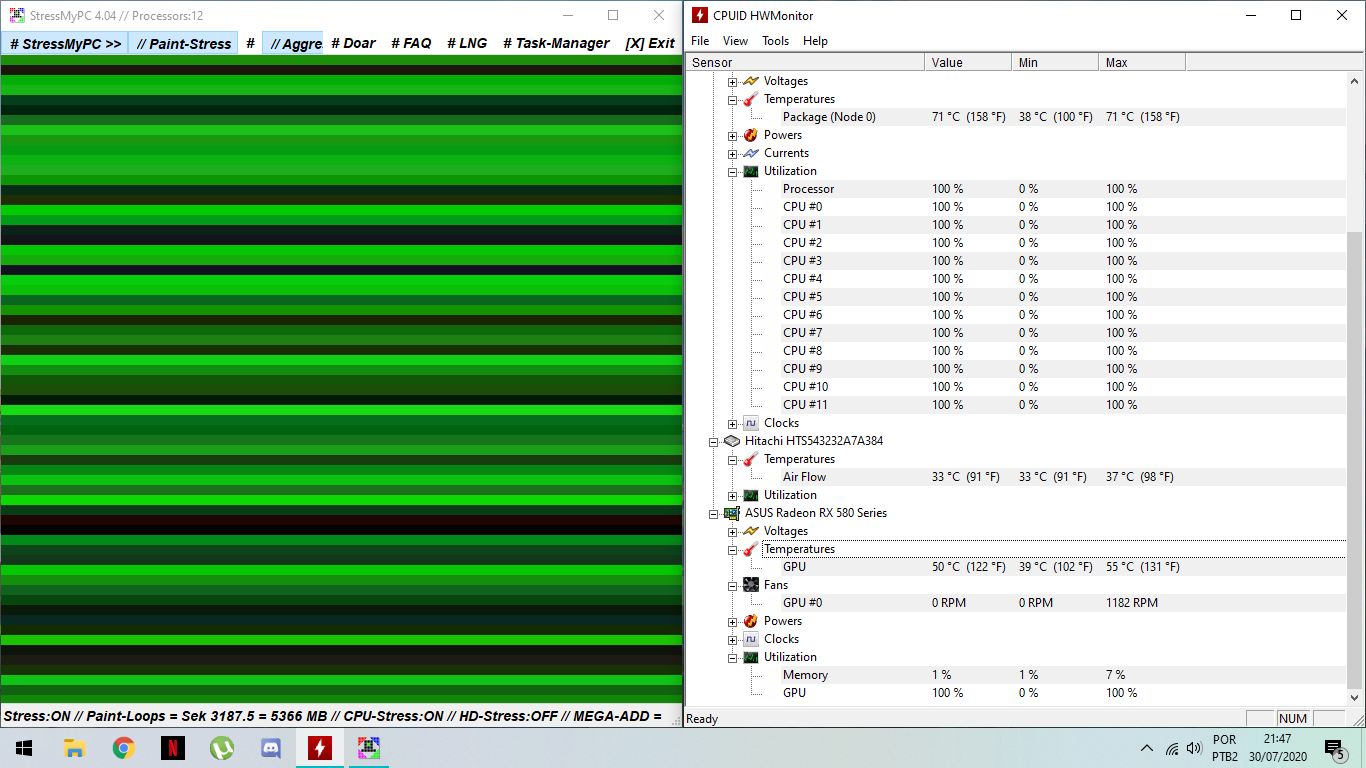Switch to StressMyPC taskbar icon
1366x768 pixels.
[x=369, y=748]
